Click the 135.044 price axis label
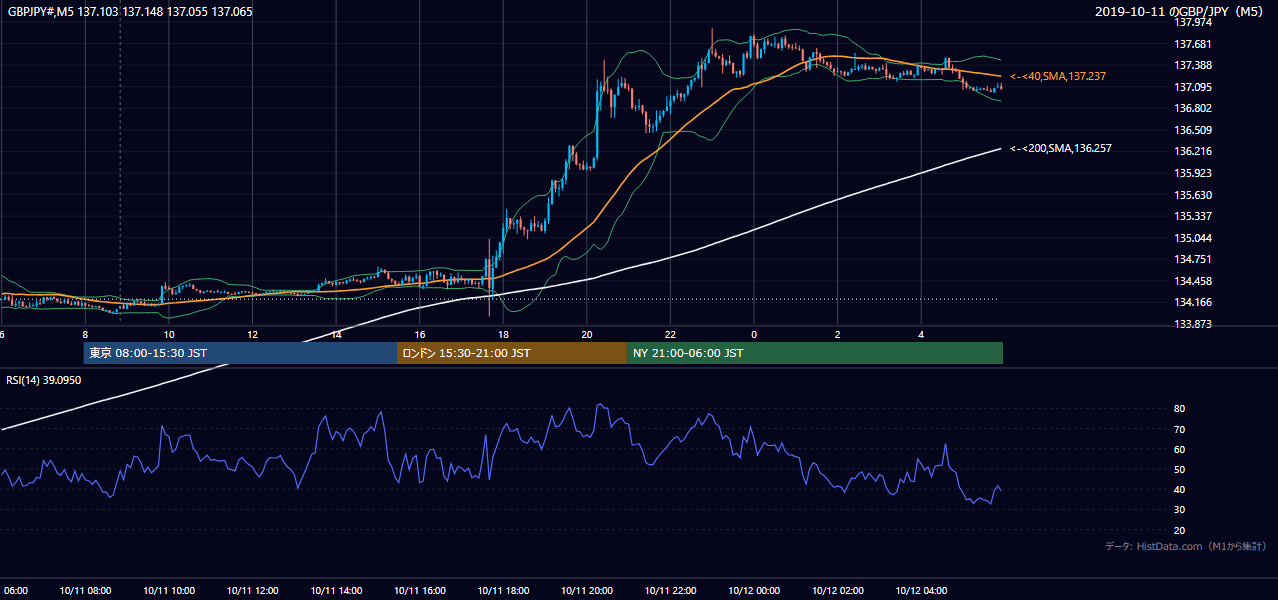Screen dimensions: 1278x600 tap(1193, 238)
